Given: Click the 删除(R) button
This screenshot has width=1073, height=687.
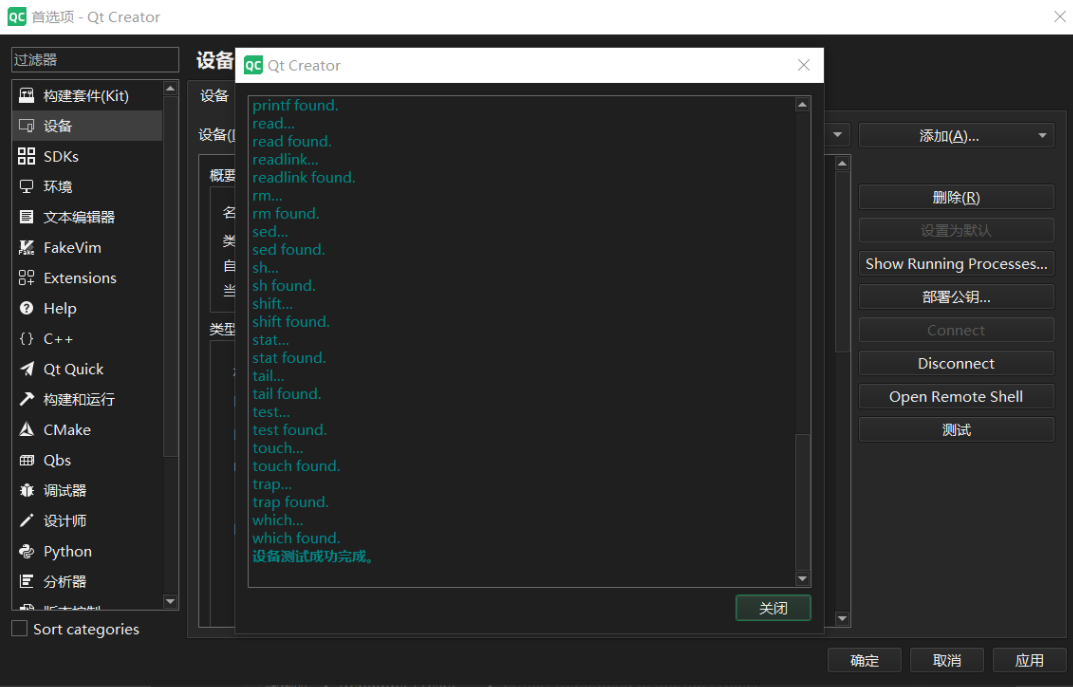Looking at the screenshot, I should pyautogui.click(x=956, y=197).
